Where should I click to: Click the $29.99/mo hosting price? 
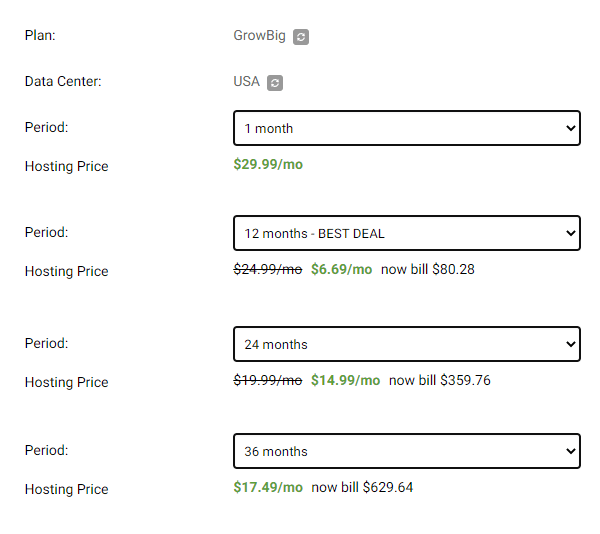[x=268, y=164]
